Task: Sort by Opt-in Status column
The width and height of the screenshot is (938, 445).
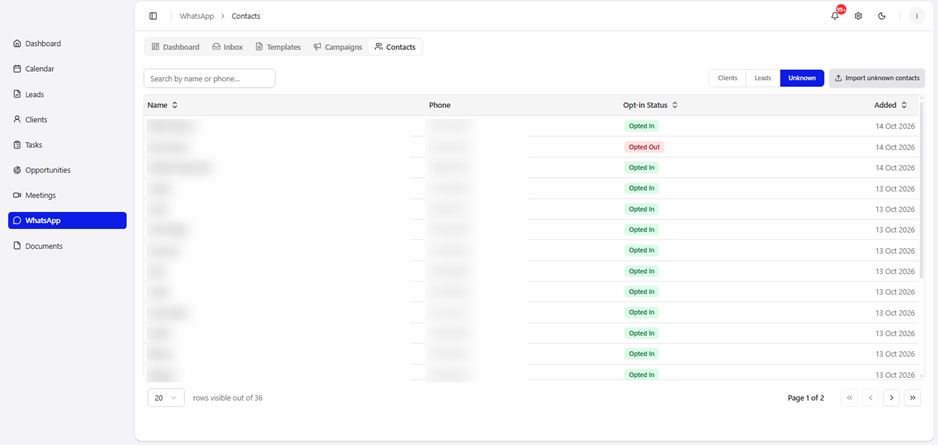Action: pyautogui.click(x=650, y=105)
